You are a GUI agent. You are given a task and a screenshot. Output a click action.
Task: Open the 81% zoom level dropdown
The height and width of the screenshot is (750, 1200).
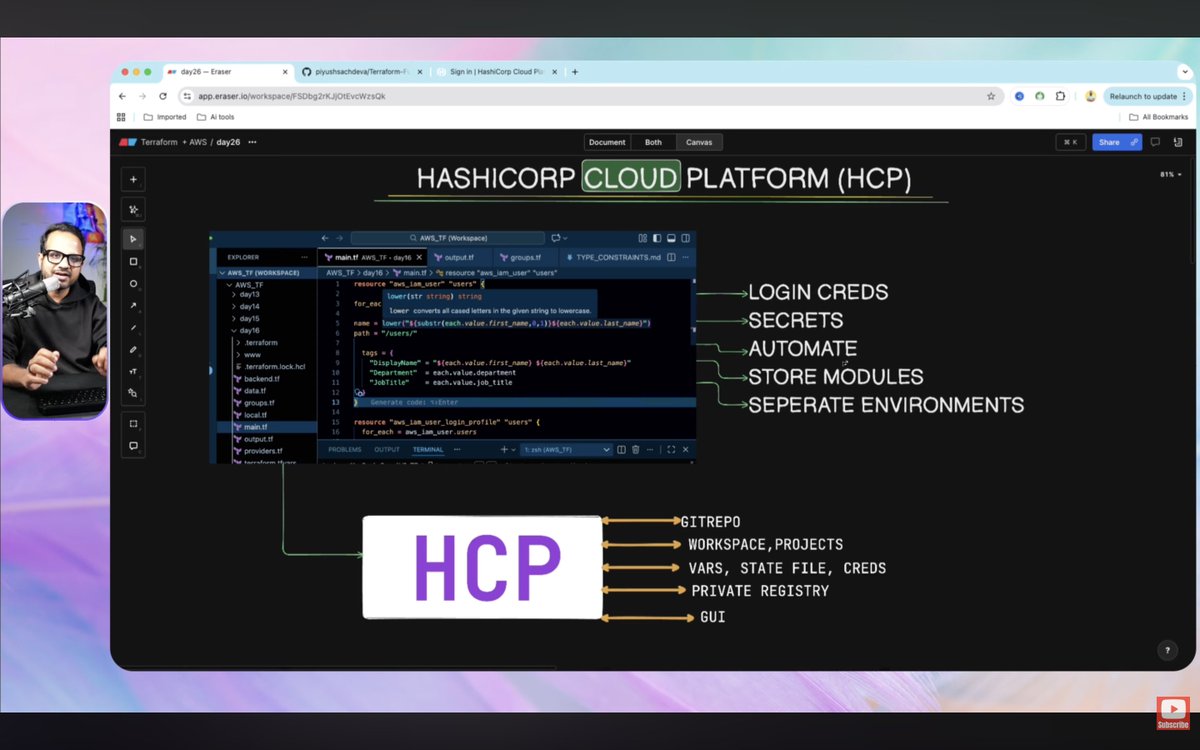pos(1170,174)
